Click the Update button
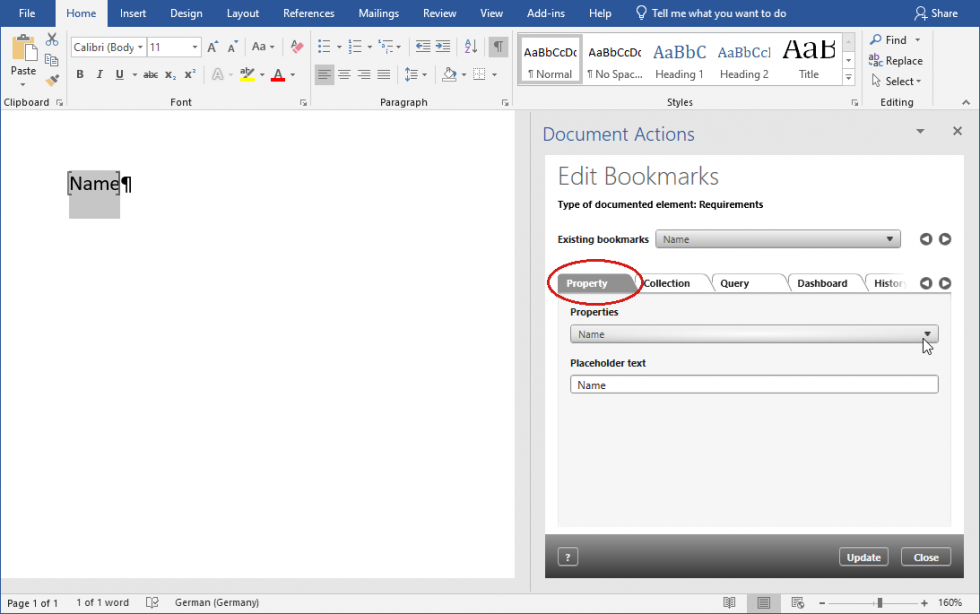The image size is (980, 614). coord(863,557)
